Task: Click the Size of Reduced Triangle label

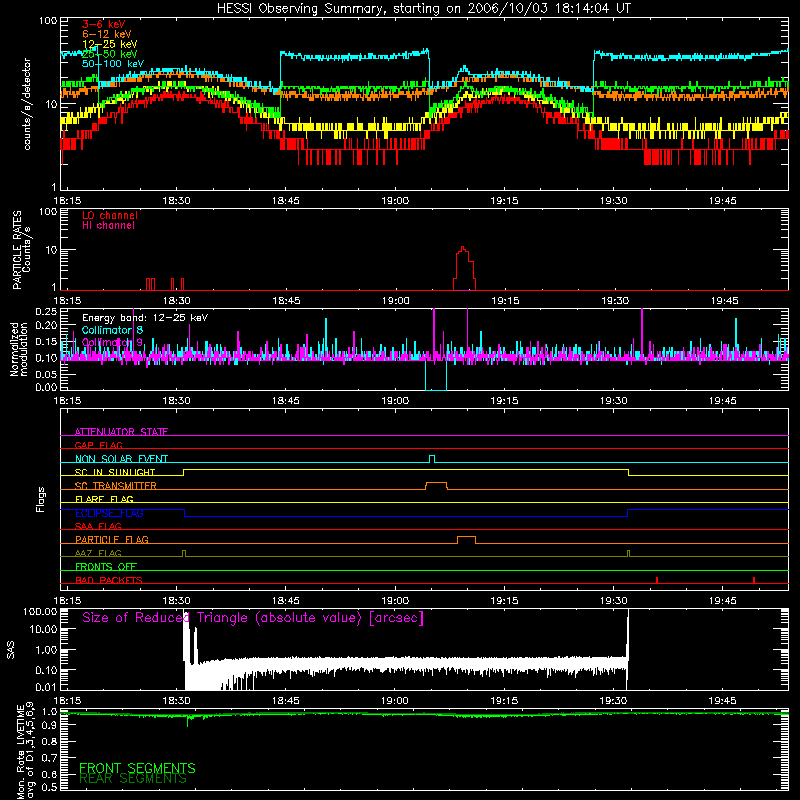Action: [x=253, y=618]
